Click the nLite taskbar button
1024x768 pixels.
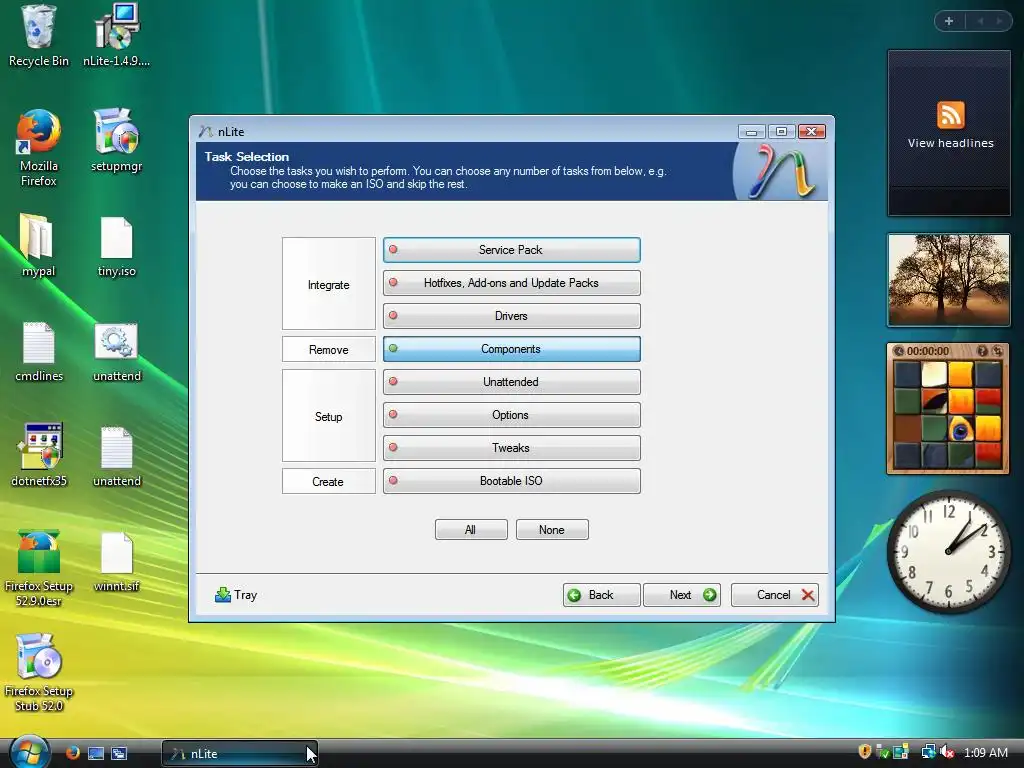coord(240,754)
